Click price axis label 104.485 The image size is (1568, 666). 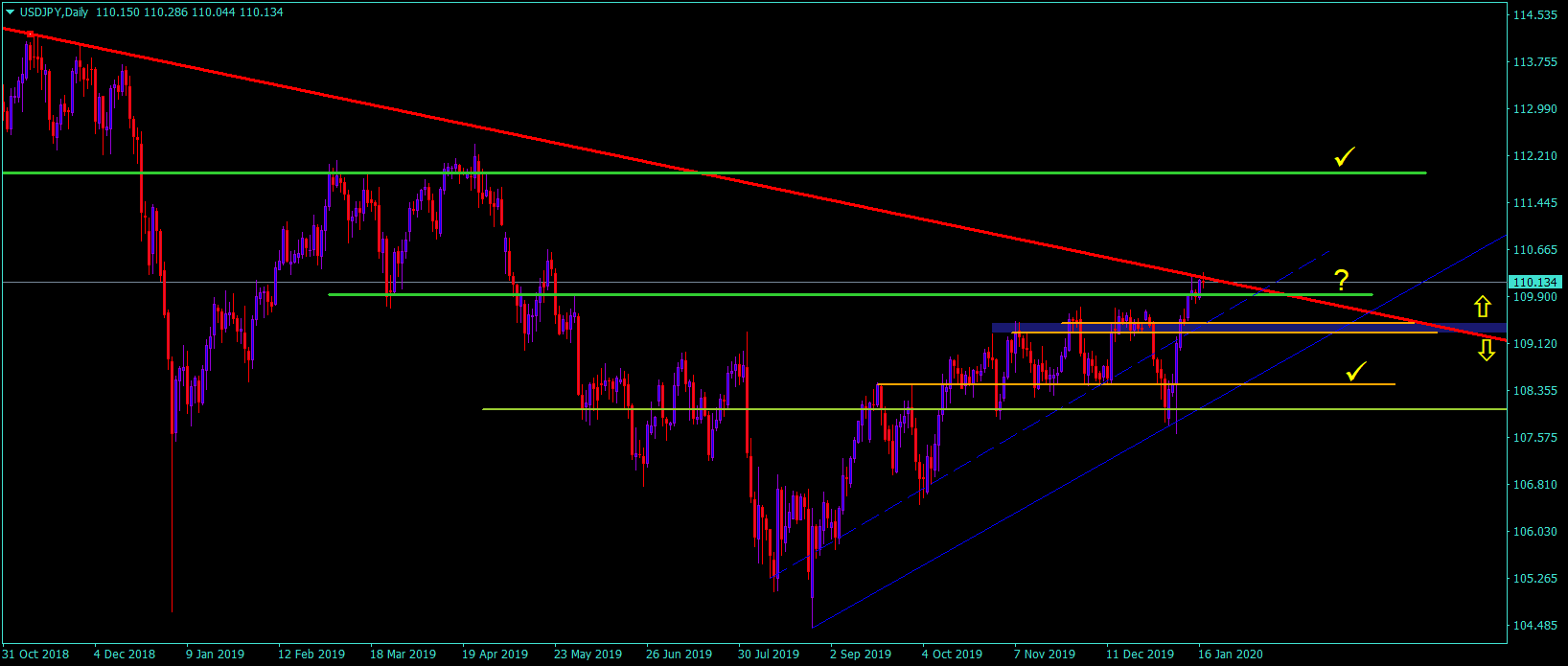point(1534,626)
